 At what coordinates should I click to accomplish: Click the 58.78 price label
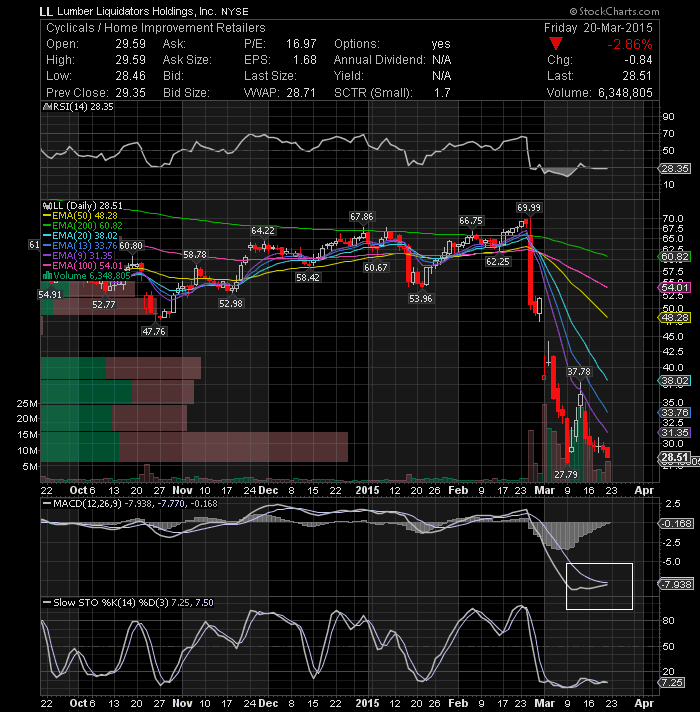coord(195,255)
